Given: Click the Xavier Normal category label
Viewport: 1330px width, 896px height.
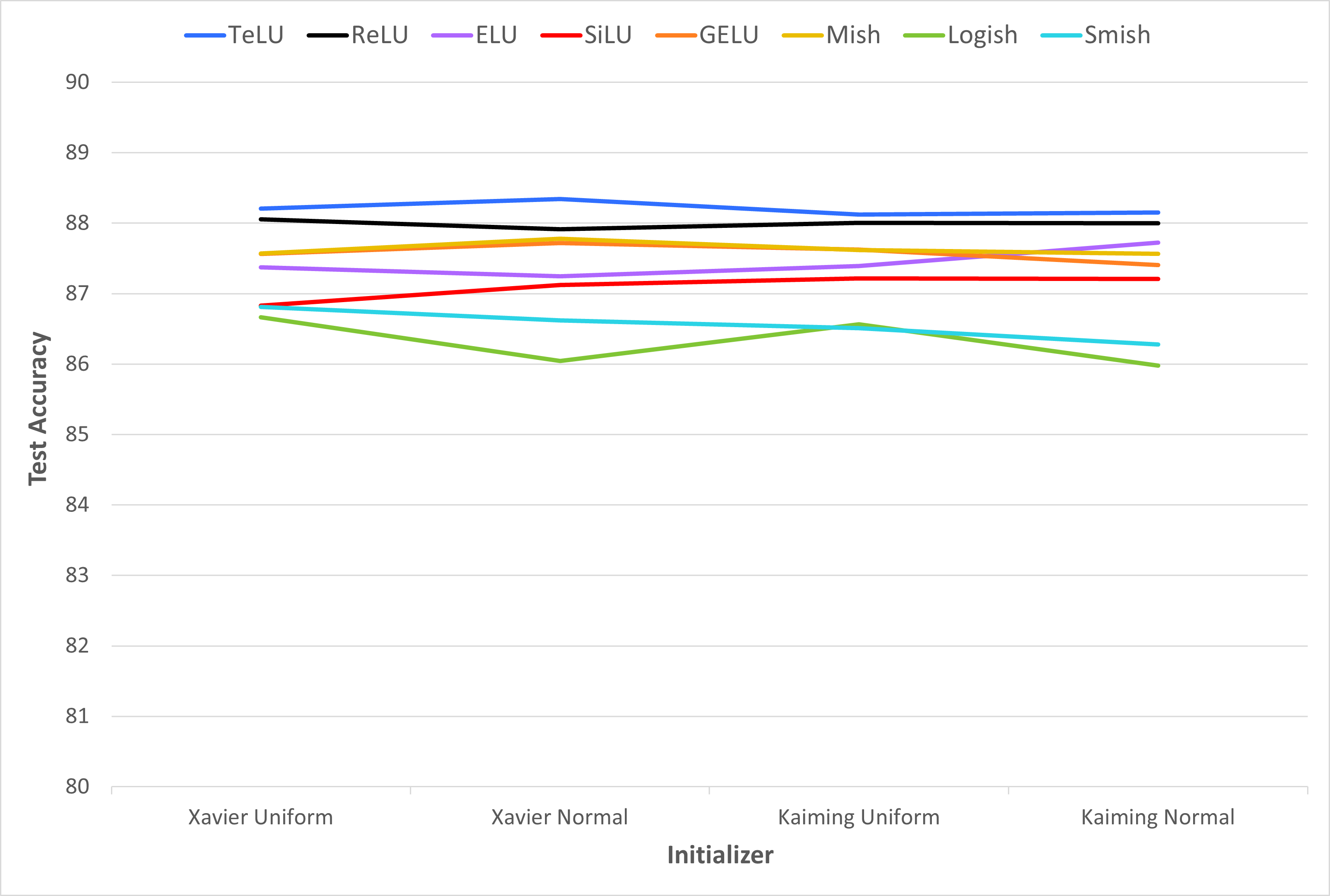Looking at the screenshot, I should [560, 817].
